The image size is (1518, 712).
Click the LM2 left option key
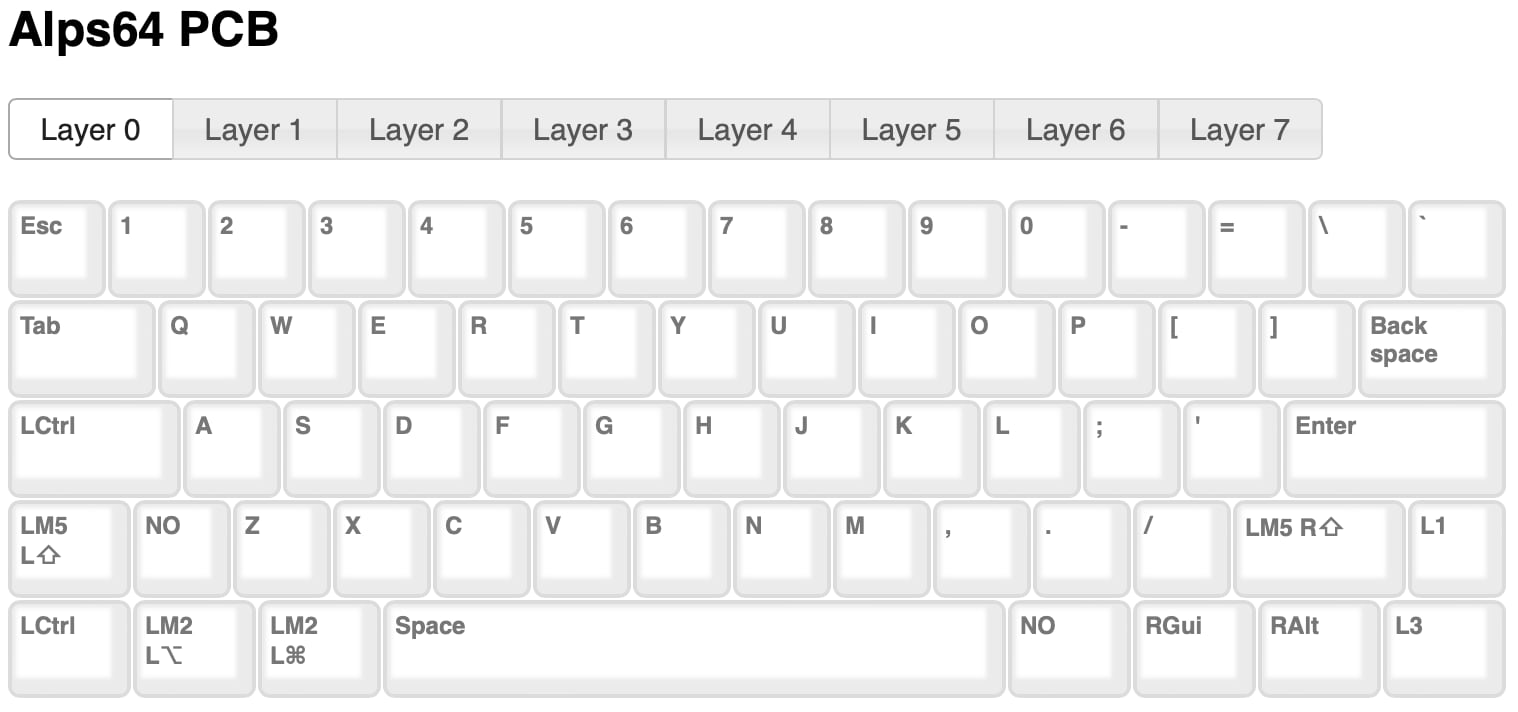click(x=194, y=648)
